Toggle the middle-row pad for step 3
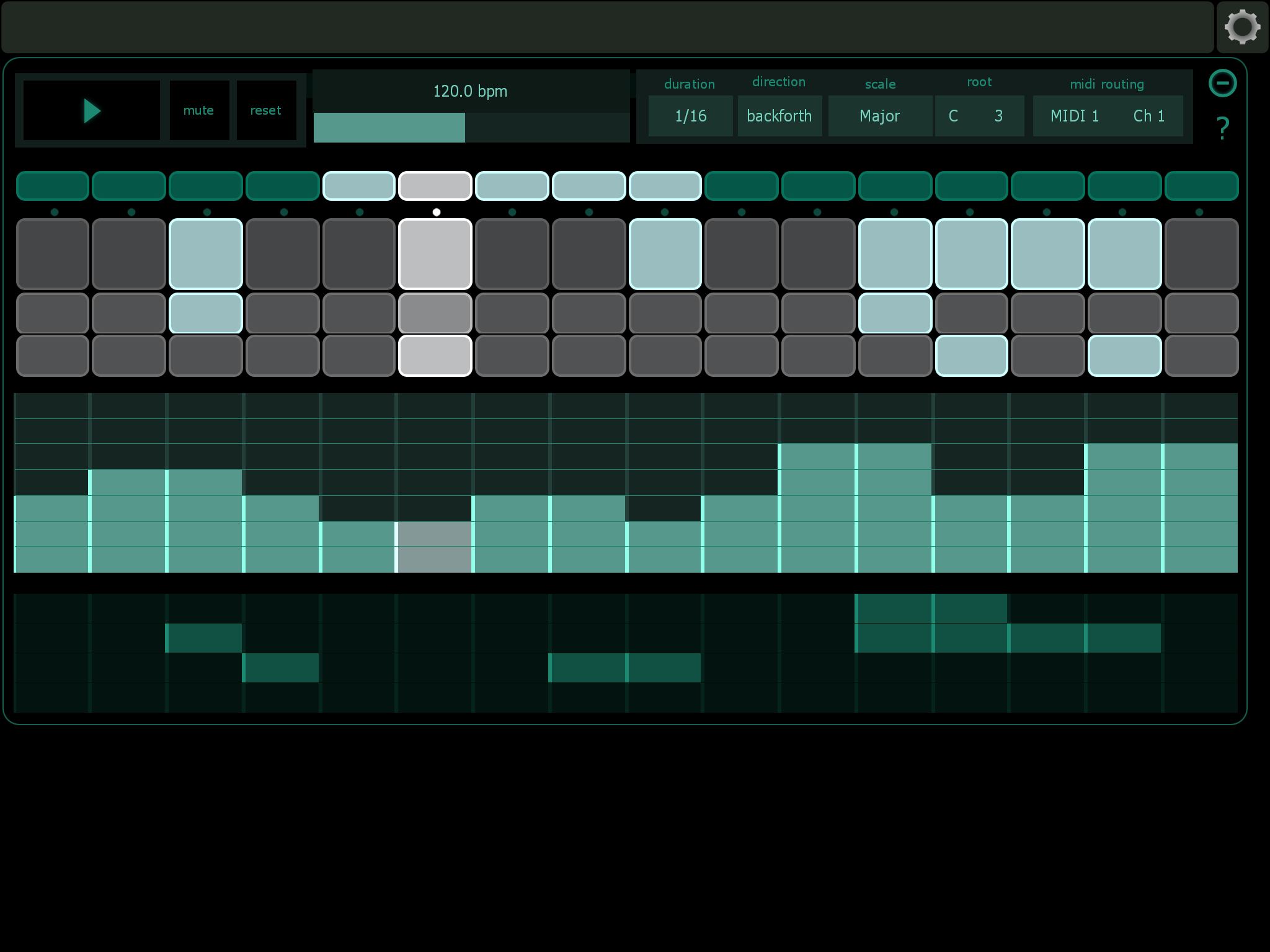 tap(206, 314)
